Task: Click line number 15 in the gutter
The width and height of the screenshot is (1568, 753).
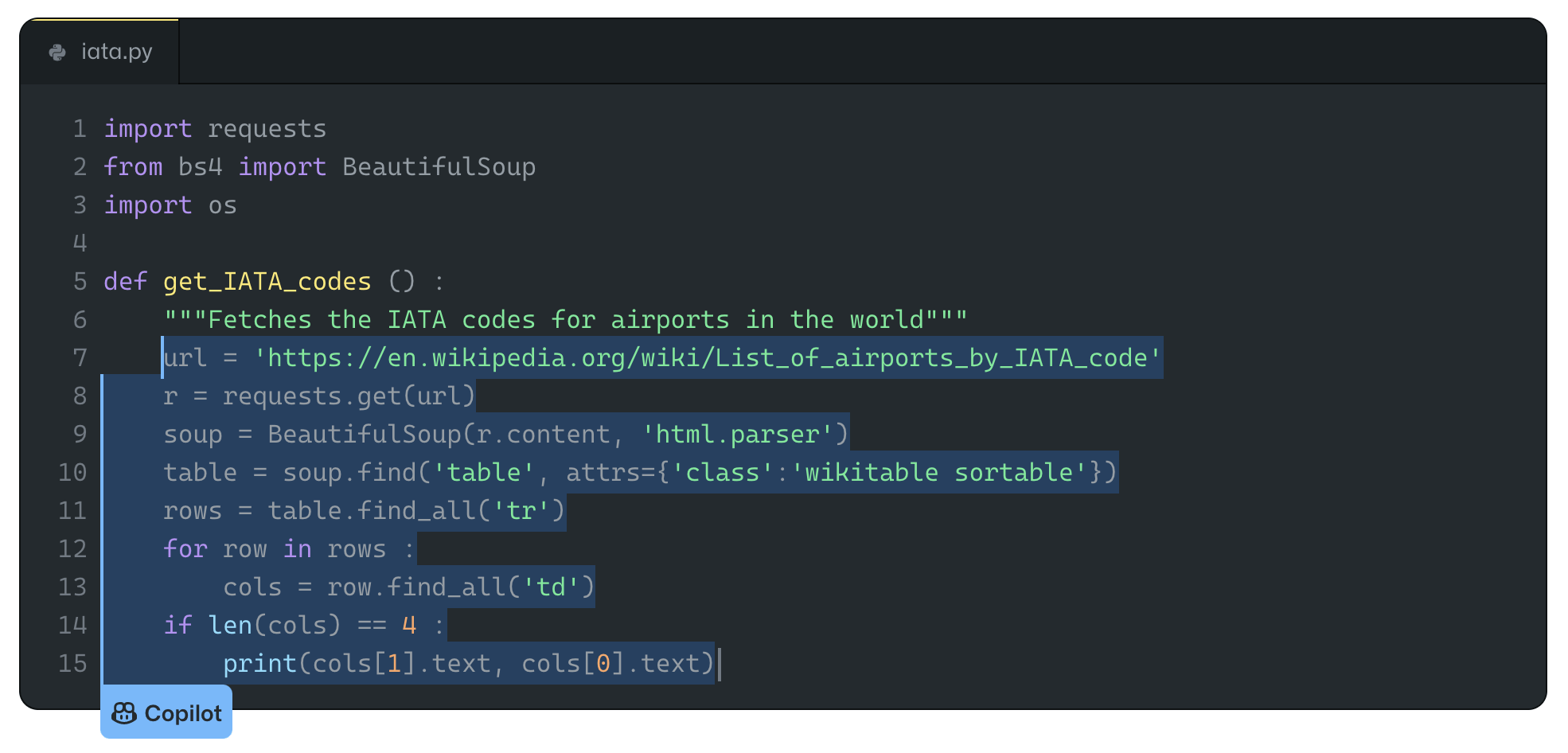Action: click(x=72, y=664)
